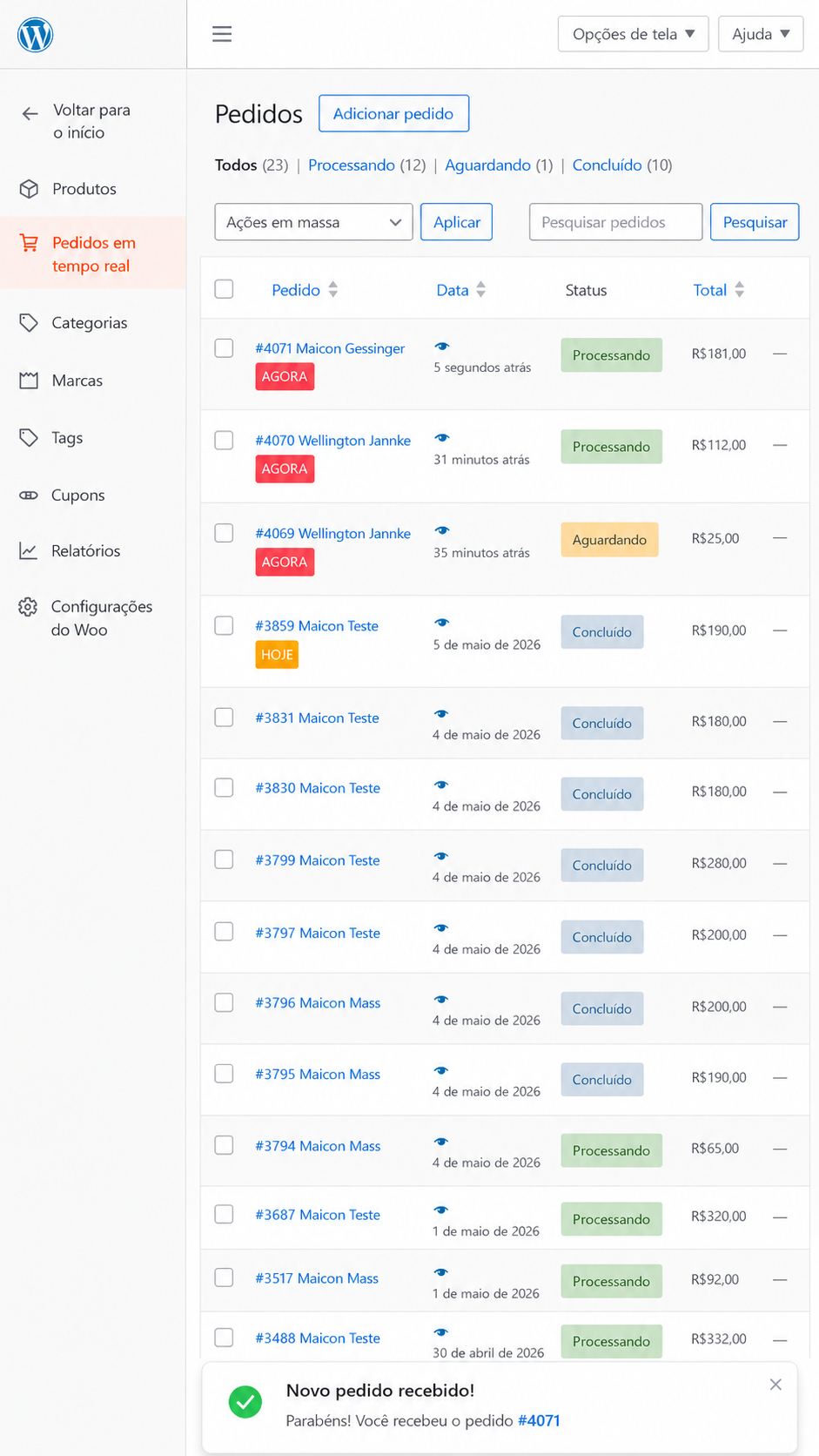Preview order #4069 with the eye icon
The height and width of the screenshot is (1456, 819).
[442, 530]
